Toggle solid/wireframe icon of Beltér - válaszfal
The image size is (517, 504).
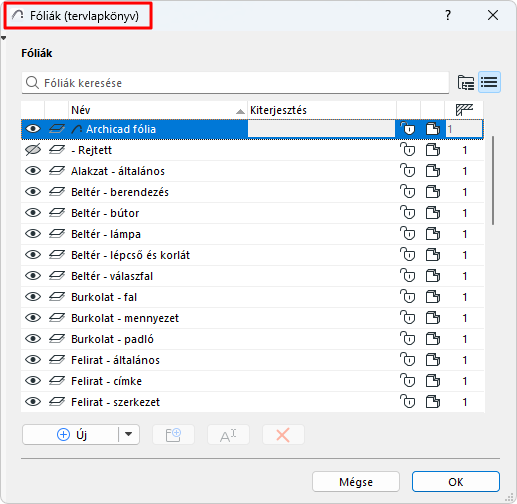pyautogui.click(x=433, y=276)
